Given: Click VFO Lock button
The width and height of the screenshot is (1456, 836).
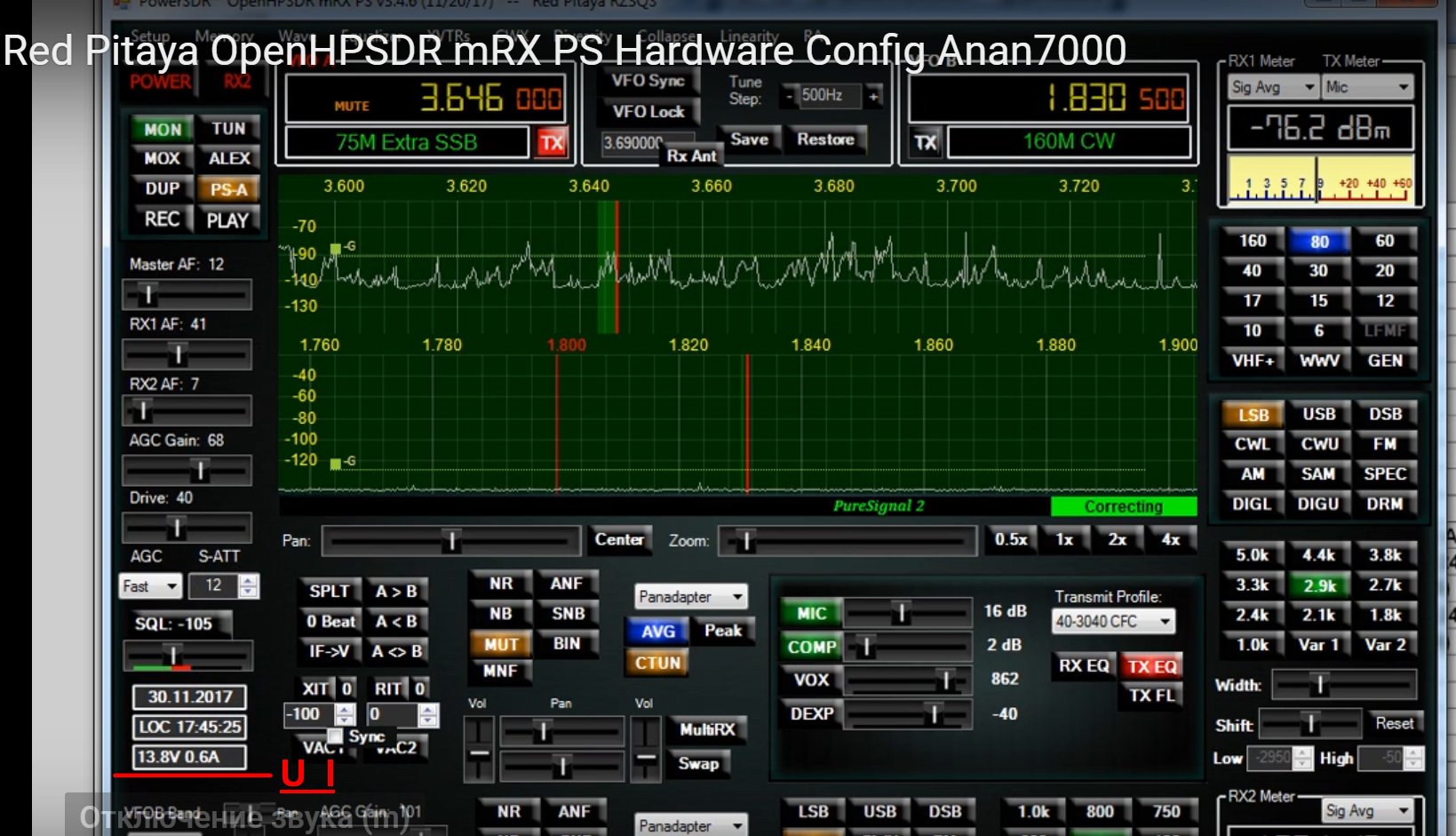Looking at the screenshot, I should tap(648, 112).
